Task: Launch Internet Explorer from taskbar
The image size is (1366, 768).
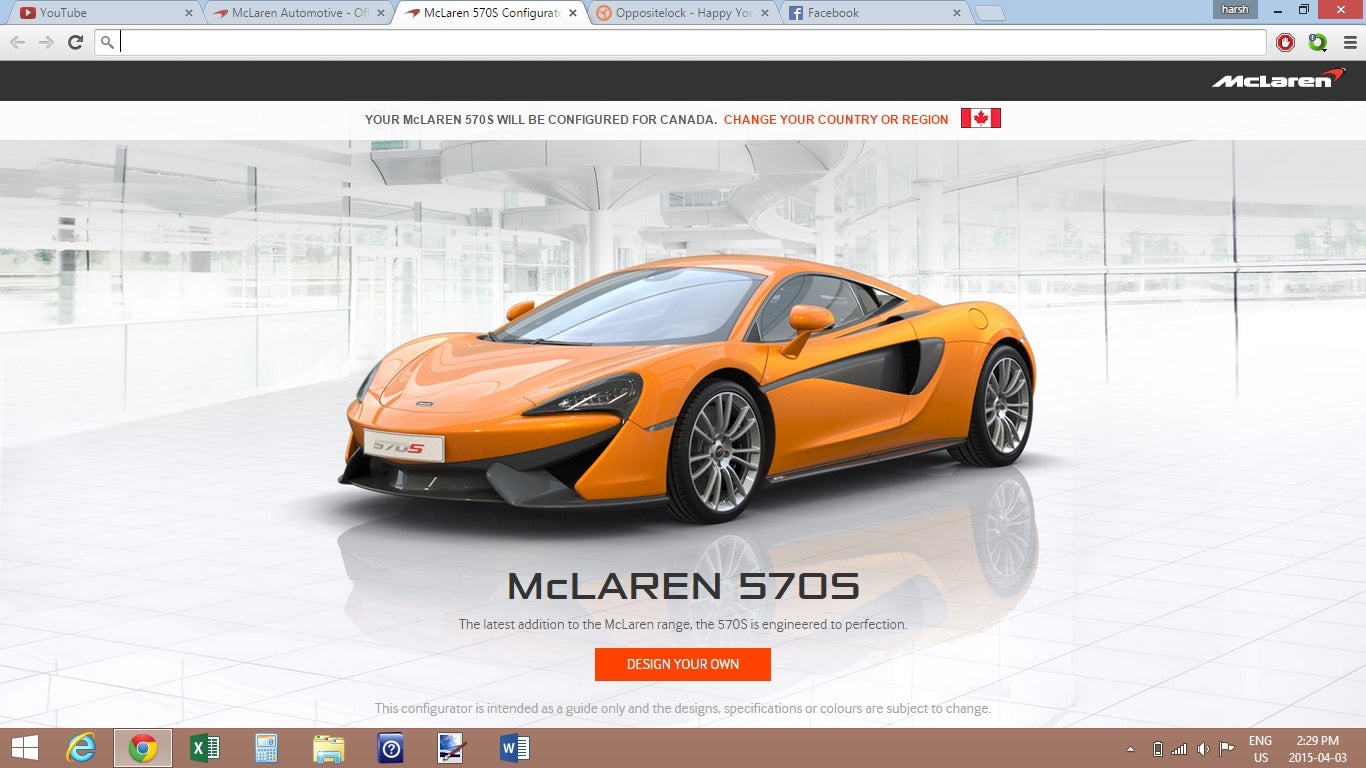Action: pyautogui.click(x=81, y=748)
